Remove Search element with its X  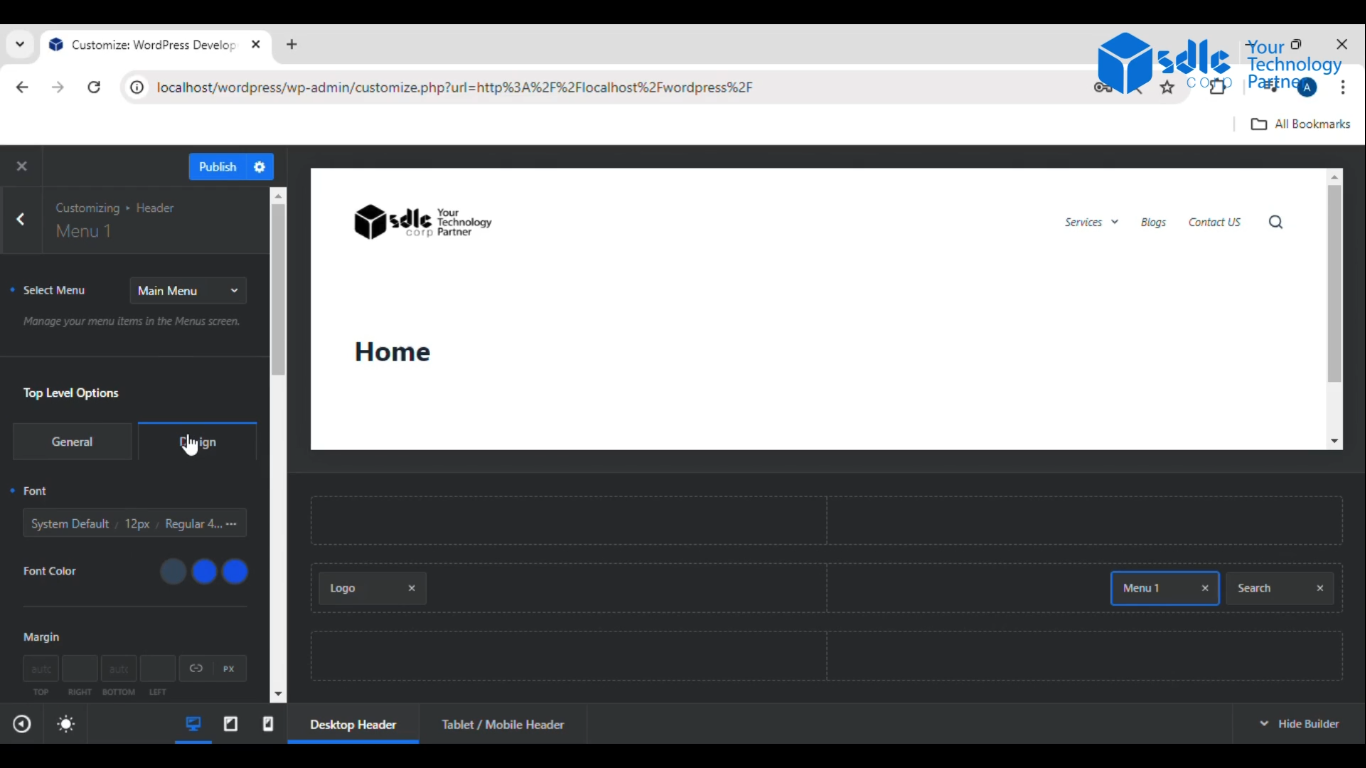click(x=1320, y=588)
